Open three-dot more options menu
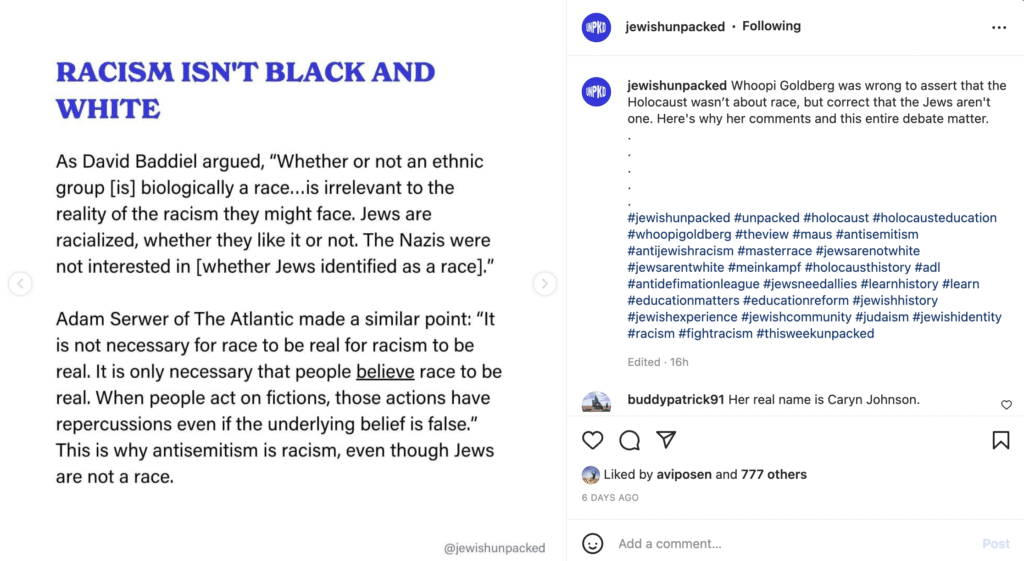 [x=999, y=27]
